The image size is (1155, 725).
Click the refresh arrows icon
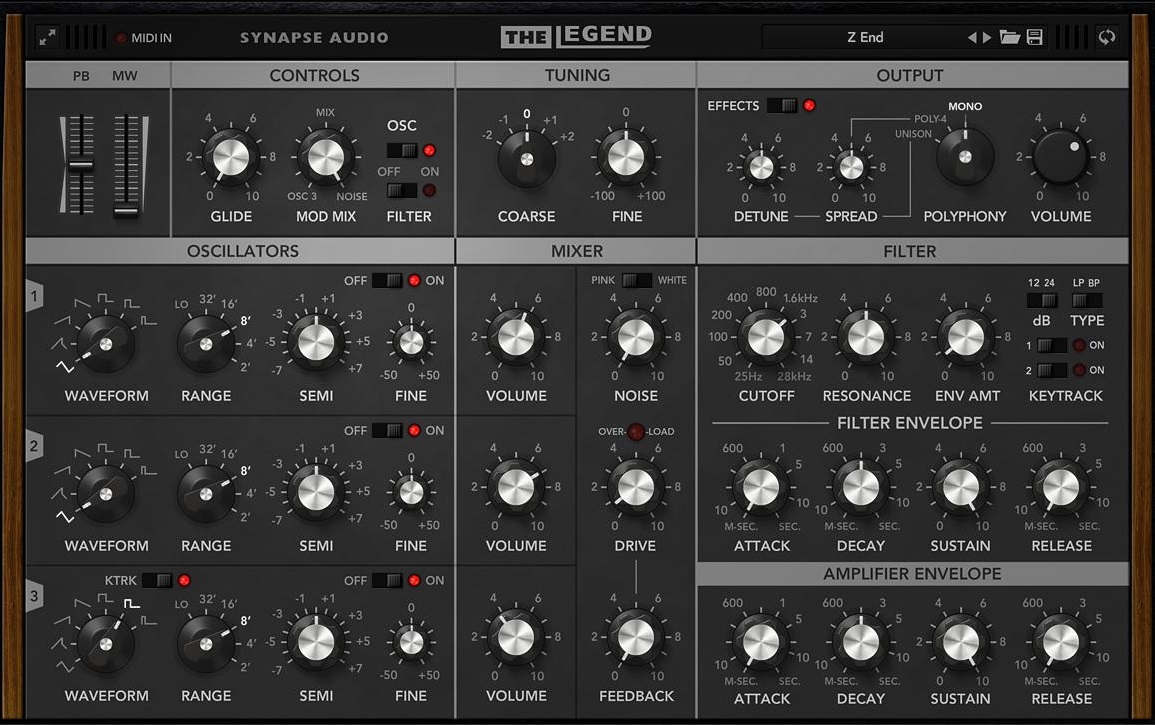(x=1106, y=37)
